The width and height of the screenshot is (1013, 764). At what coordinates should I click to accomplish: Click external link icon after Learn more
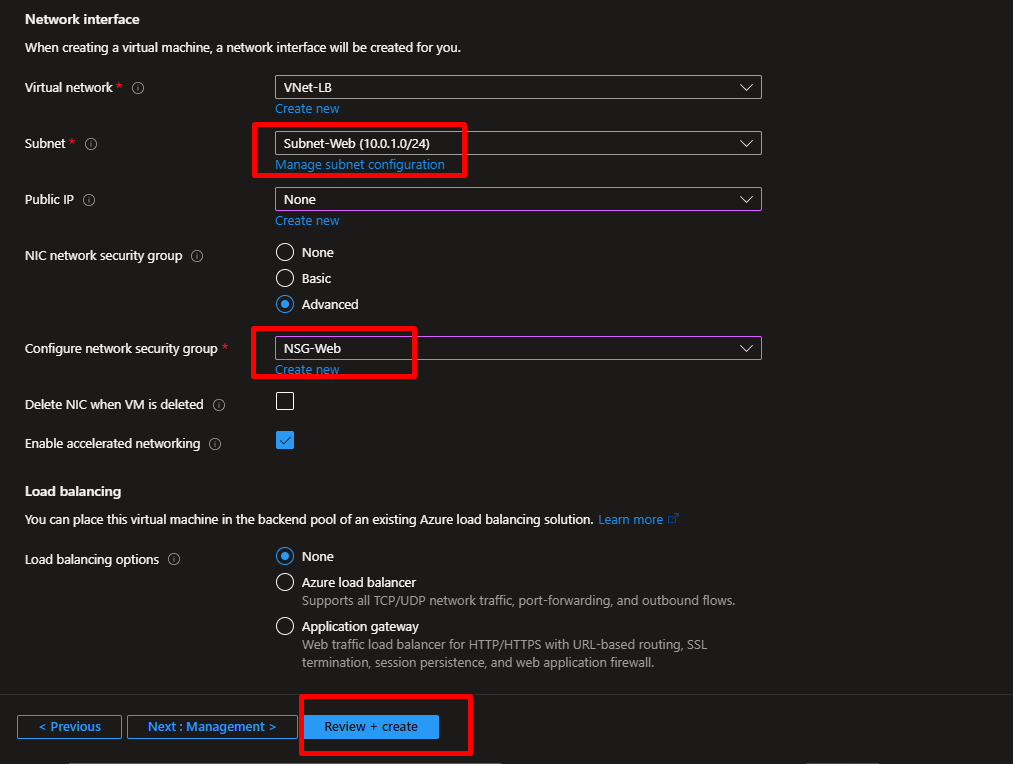pos(673,519)
